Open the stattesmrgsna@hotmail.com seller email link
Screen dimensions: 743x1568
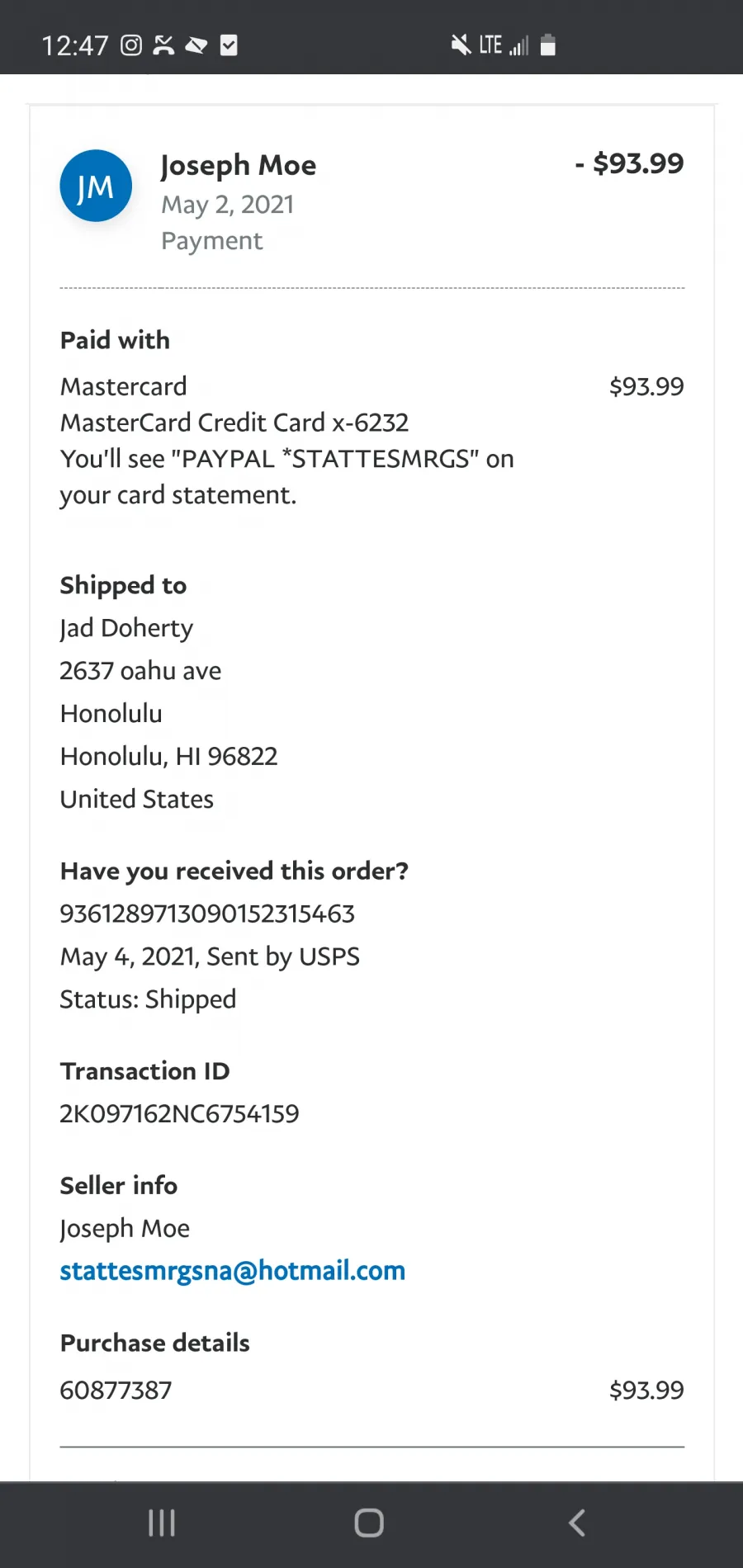(233, 1271)
